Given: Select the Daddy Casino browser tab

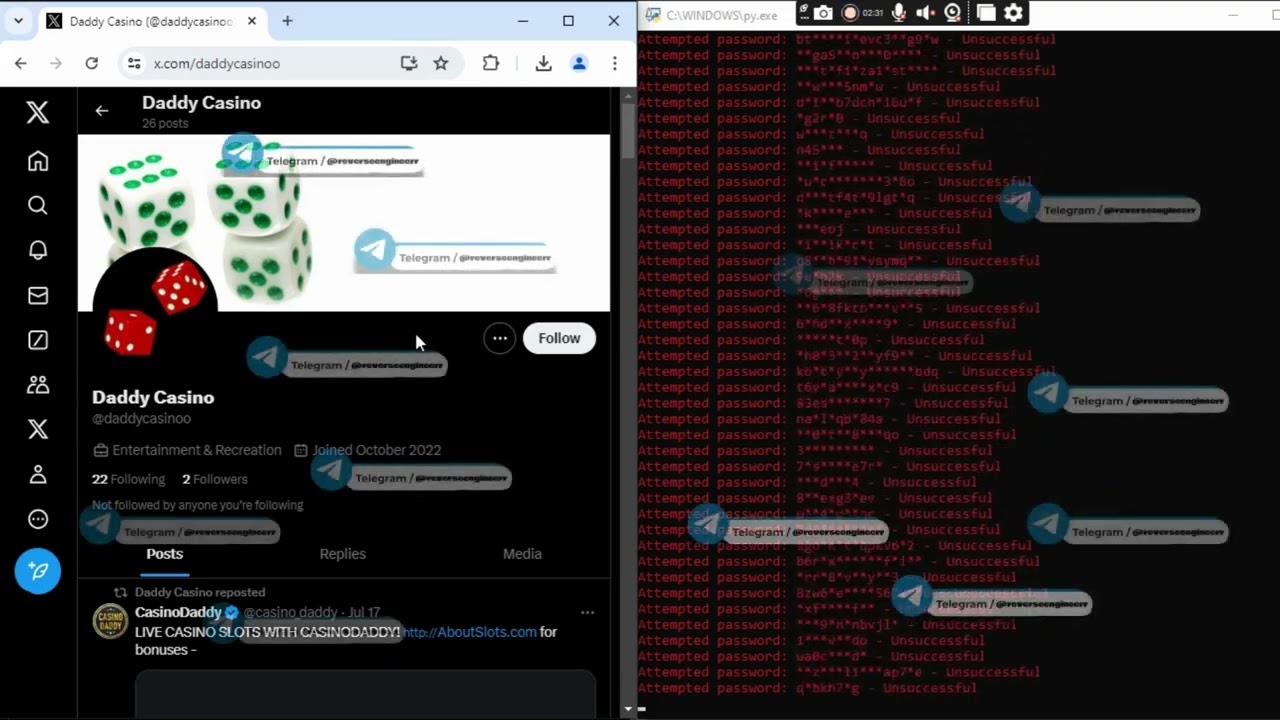Looking at the screenshot, I should point(153,21).
